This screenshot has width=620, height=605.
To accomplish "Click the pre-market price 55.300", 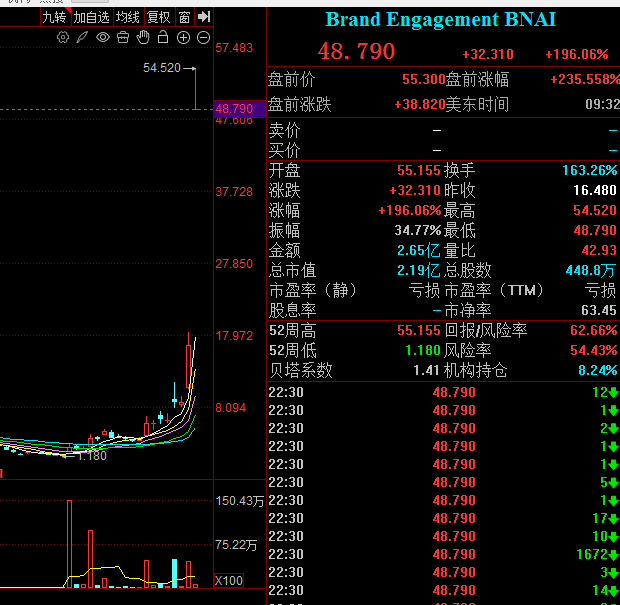I will click(423, 79).
